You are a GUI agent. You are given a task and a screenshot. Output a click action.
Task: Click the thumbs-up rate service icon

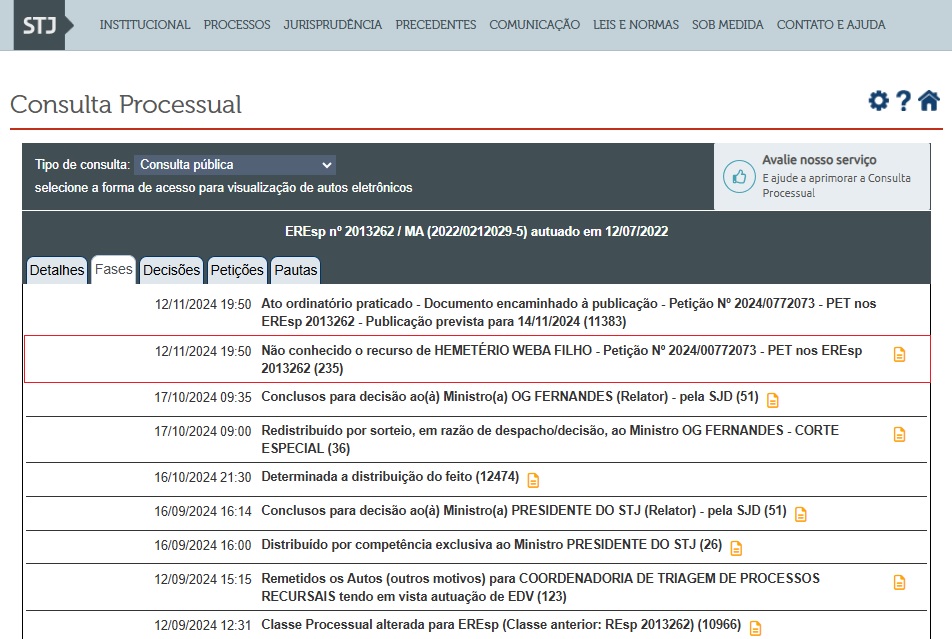click(739, 177)
